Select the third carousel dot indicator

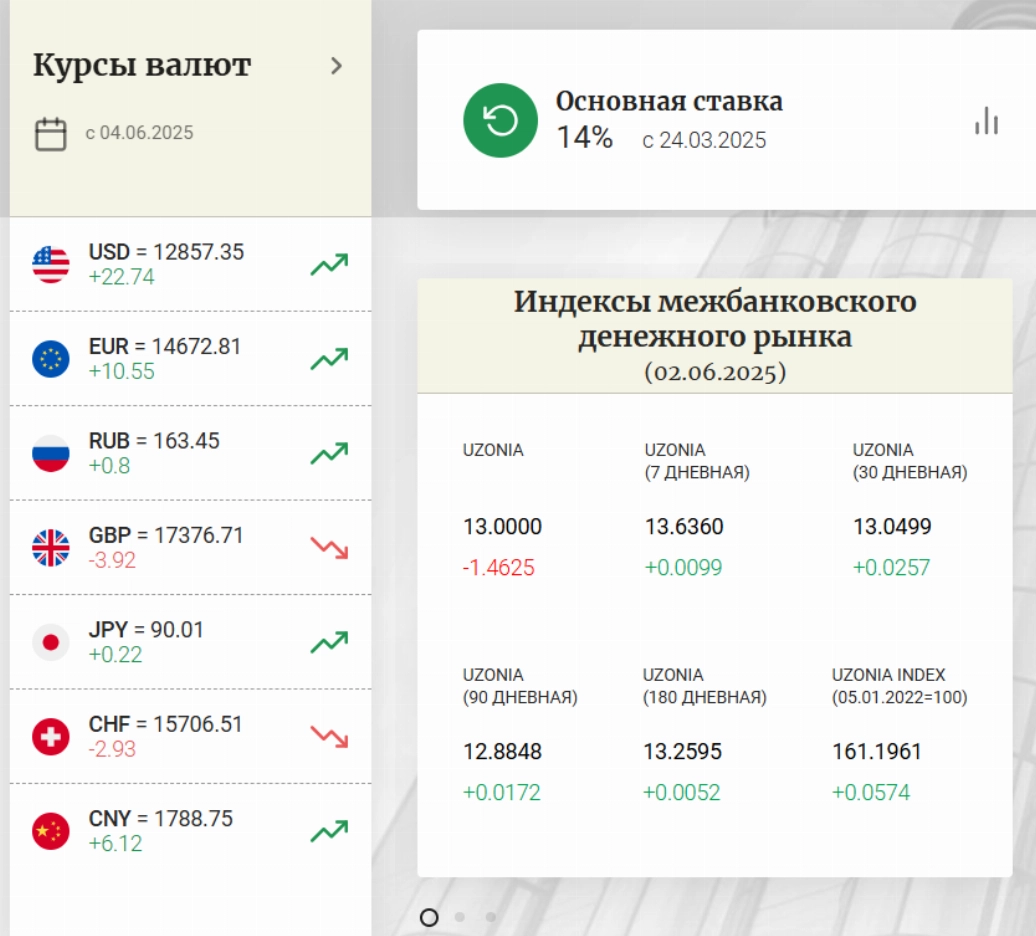(490, 917)
